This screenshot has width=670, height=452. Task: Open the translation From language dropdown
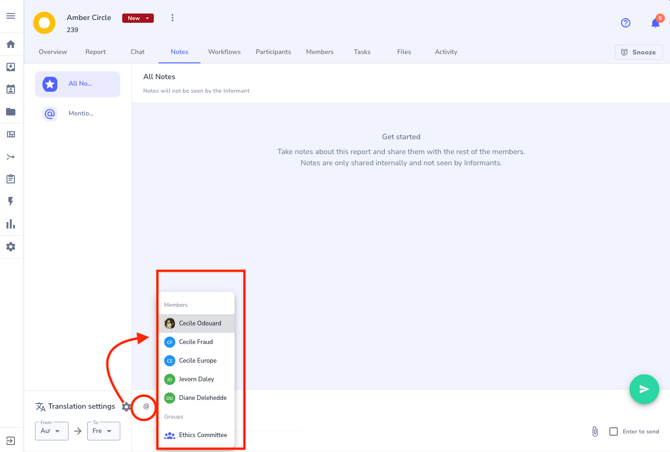(x=51, y=431)
